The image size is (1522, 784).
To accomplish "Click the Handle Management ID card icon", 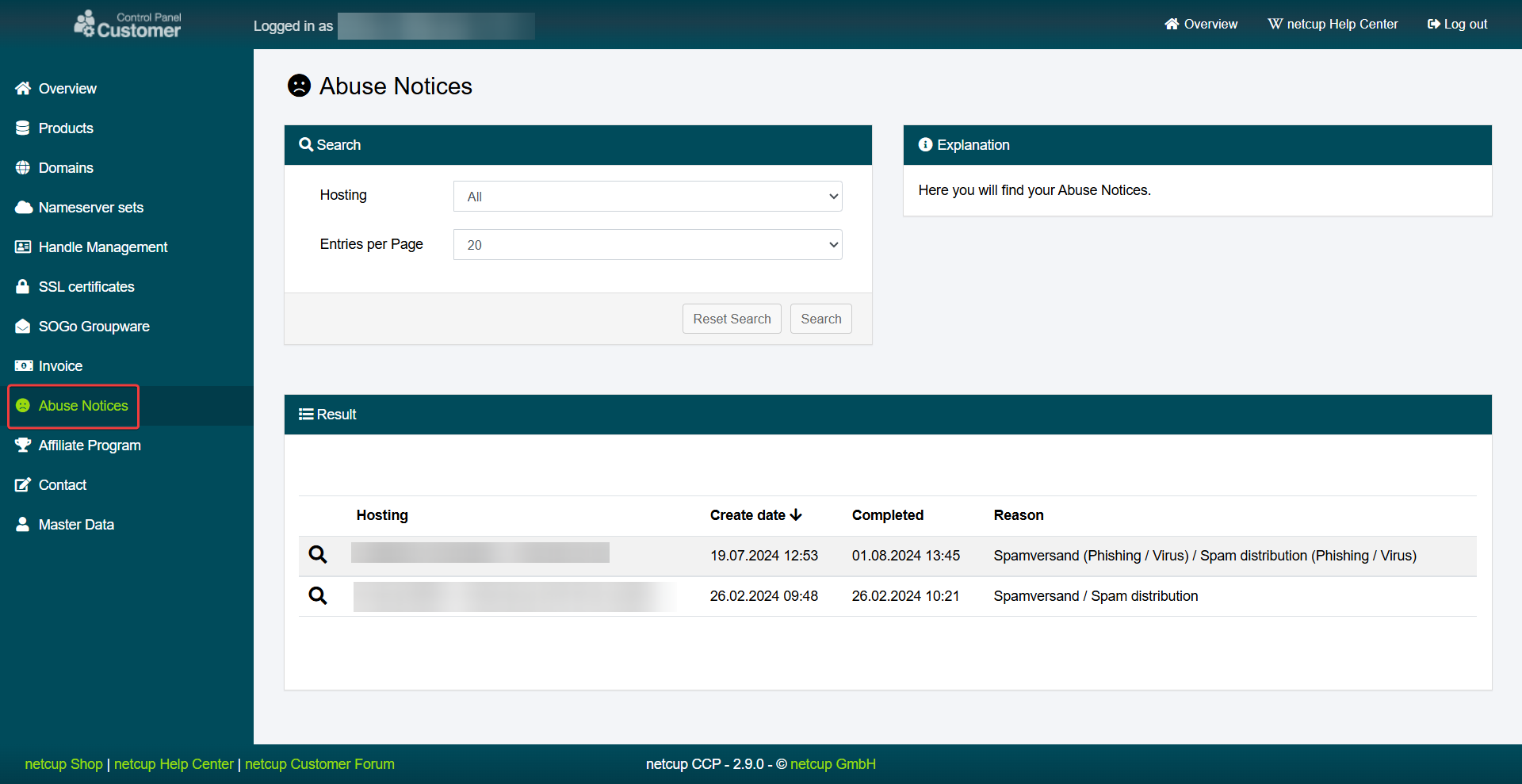I will (x=23, y=247).
